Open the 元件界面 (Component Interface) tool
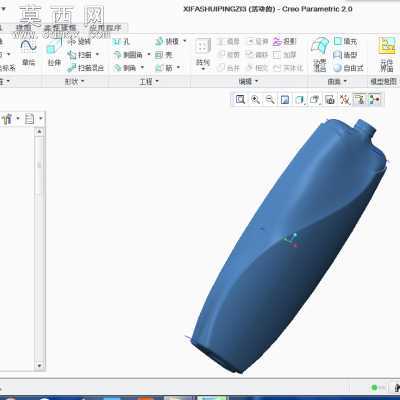Screen dimensions: 400x400 387,54
